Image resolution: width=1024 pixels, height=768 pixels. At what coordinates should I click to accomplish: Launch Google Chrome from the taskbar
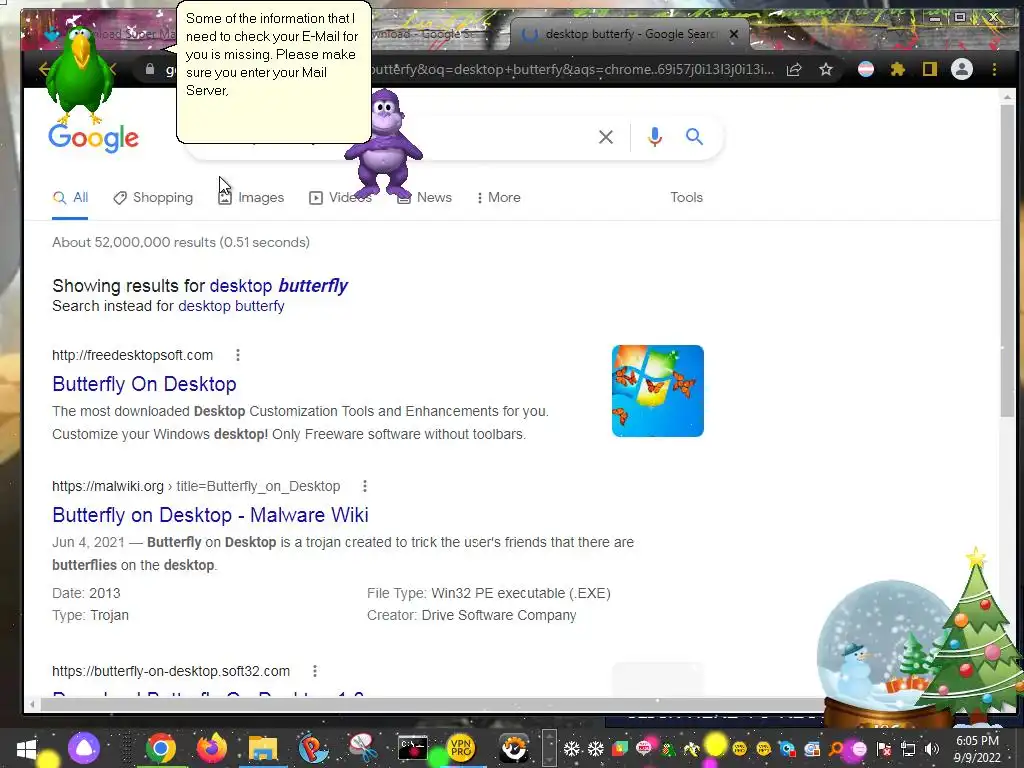tap(161, 748)
